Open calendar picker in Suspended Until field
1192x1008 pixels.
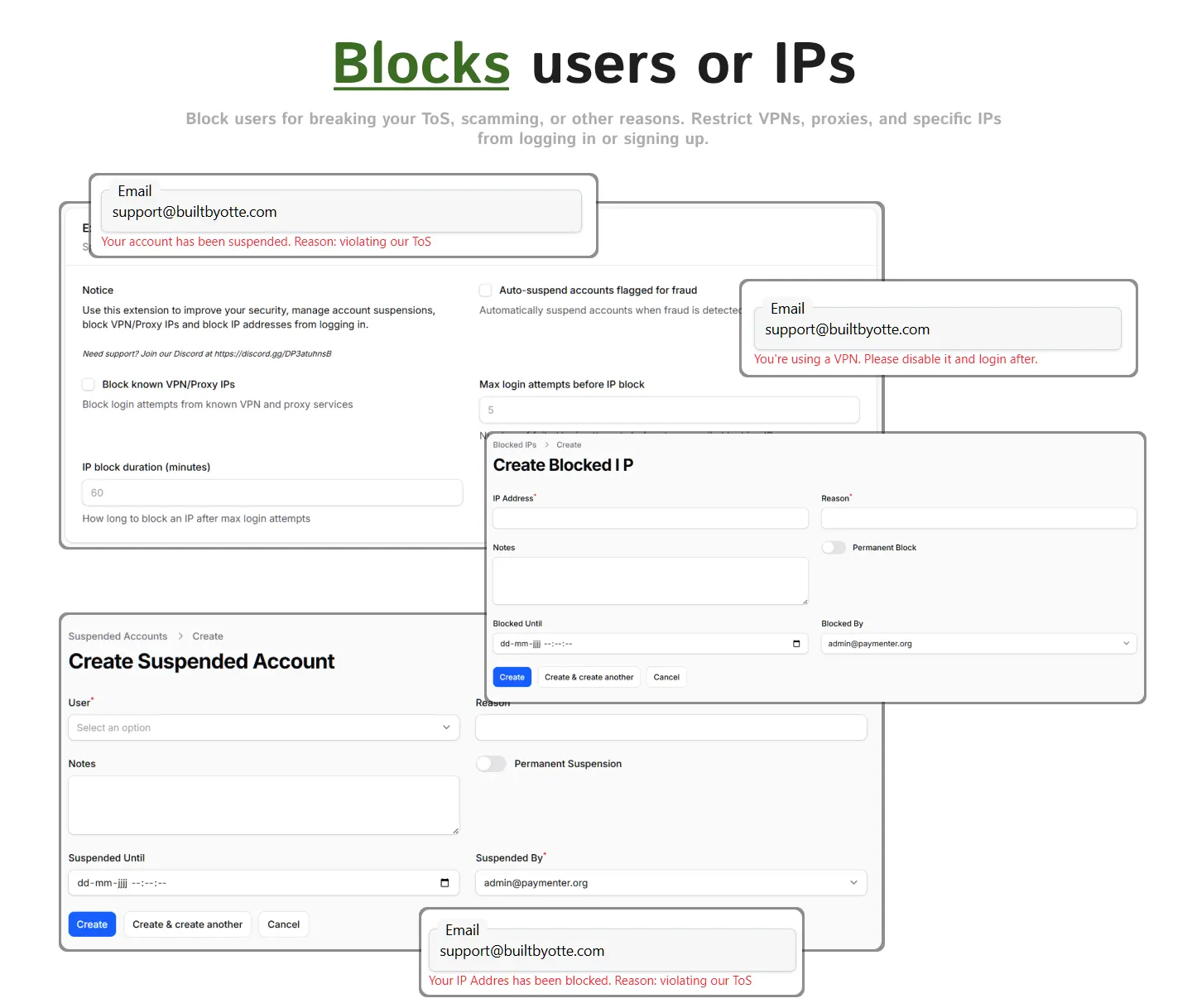(445, 883)
